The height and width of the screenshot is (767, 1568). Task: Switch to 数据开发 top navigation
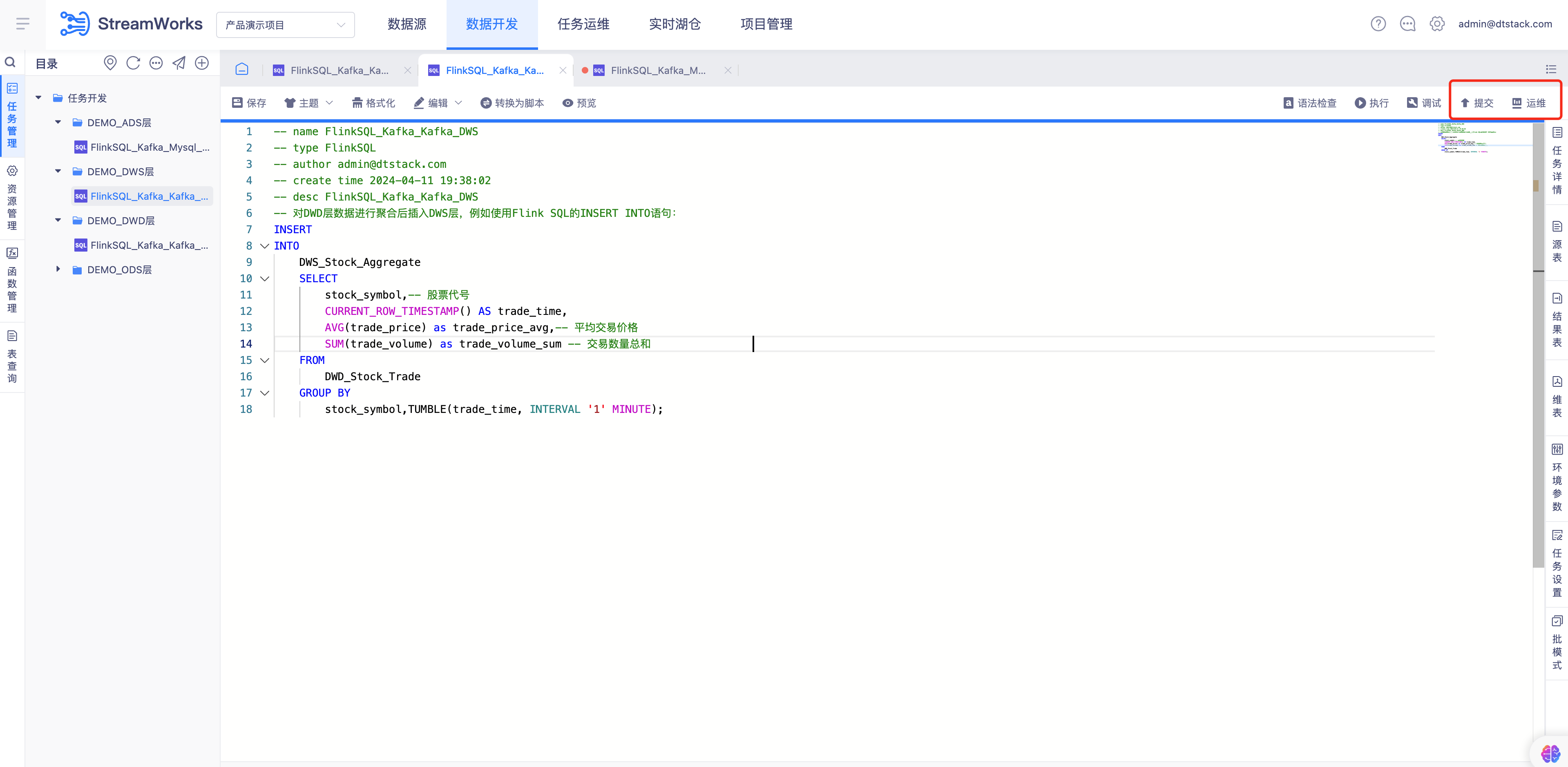[x=492, y=25]
